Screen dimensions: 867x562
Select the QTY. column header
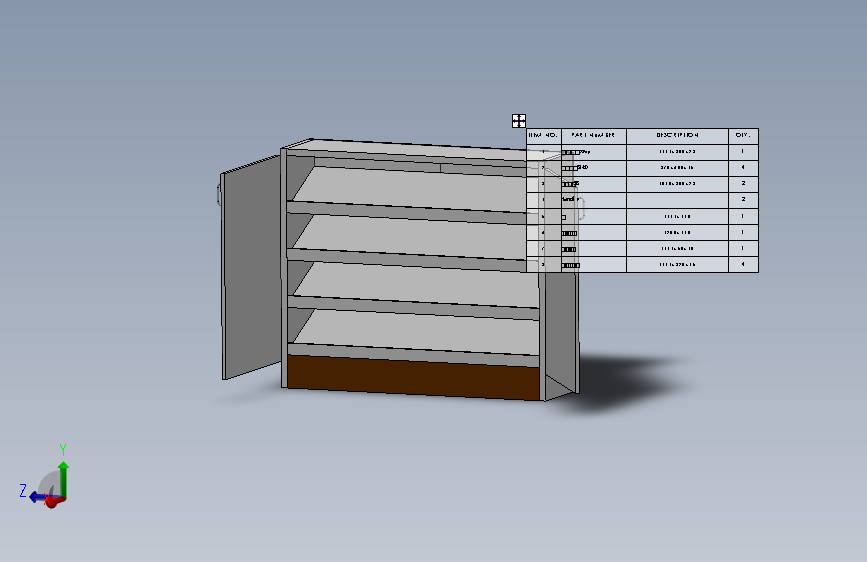tap(743, 136)
